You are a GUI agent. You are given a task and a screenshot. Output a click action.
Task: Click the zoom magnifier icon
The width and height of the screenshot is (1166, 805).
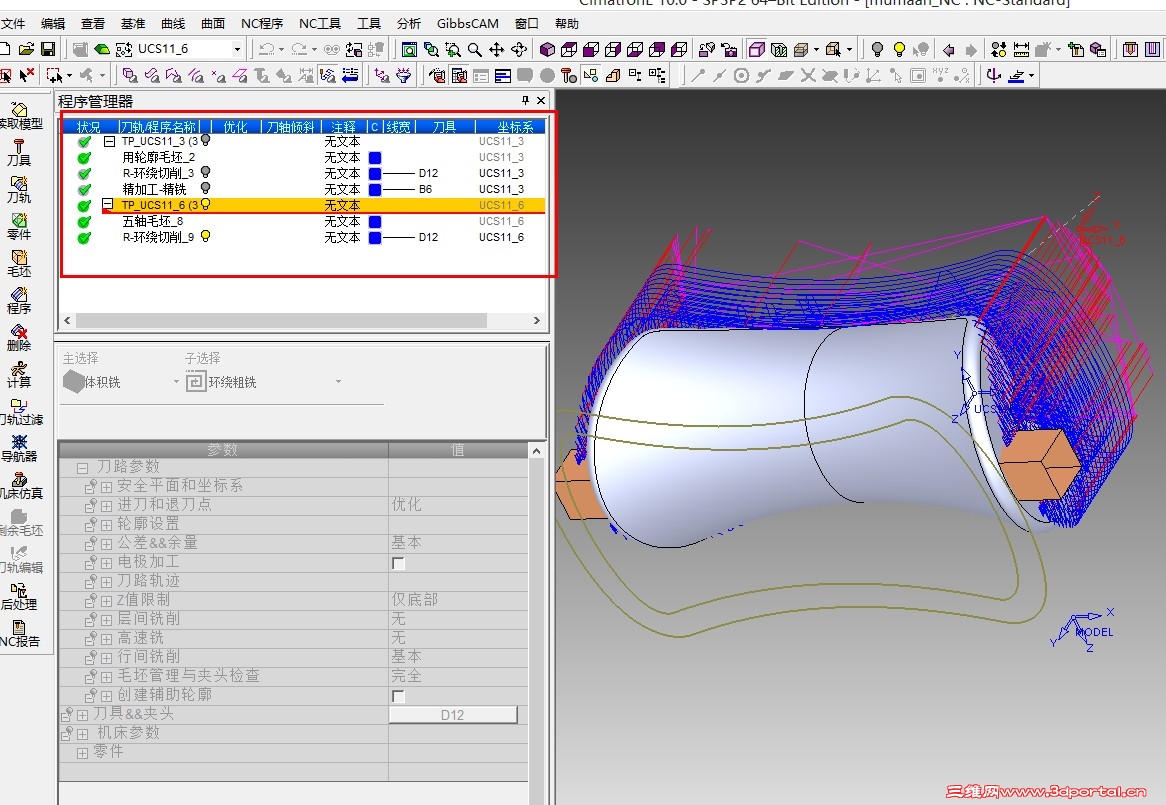(474, 50)
